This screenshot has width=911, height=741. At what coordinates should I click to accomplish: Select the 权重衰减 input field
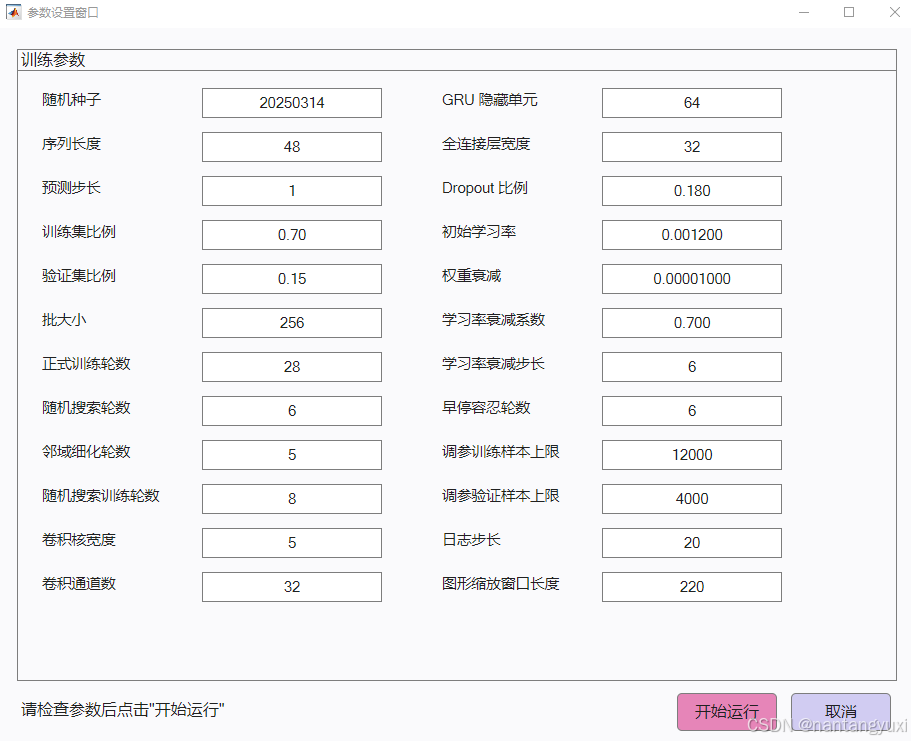point(692,279)
